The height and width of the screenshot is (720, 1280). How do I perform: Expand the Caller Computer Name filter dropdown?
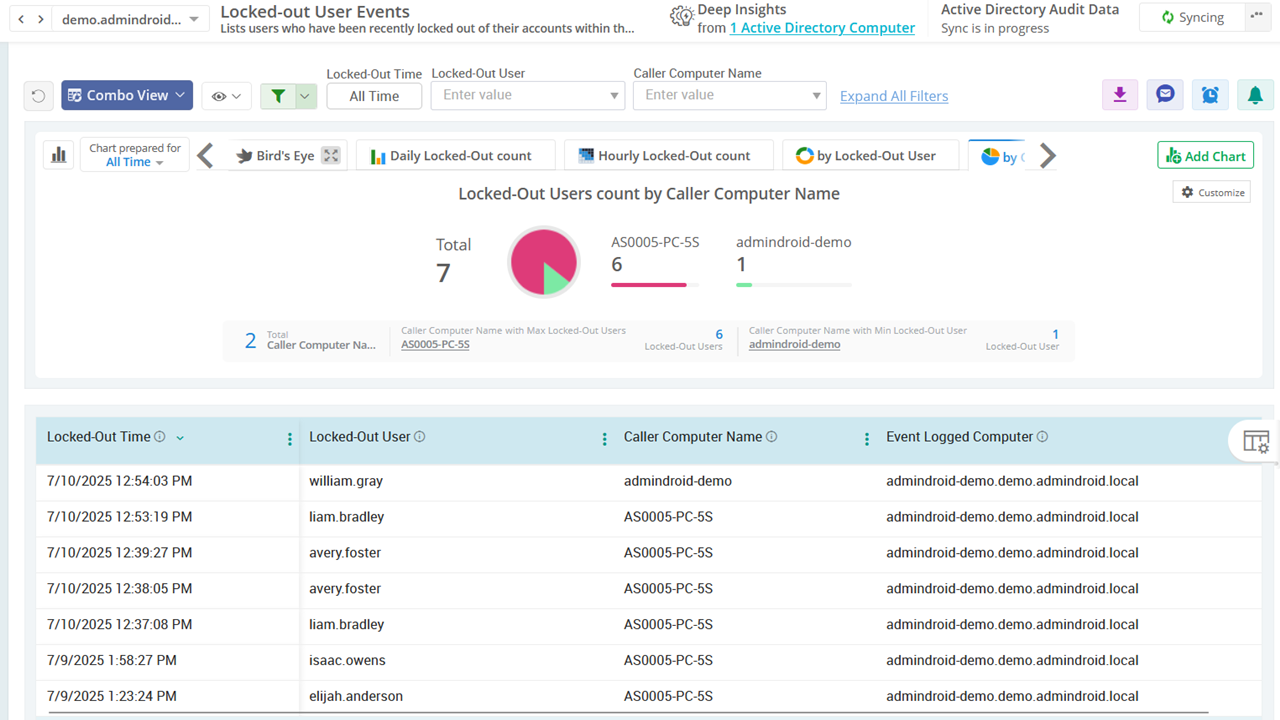817,96
